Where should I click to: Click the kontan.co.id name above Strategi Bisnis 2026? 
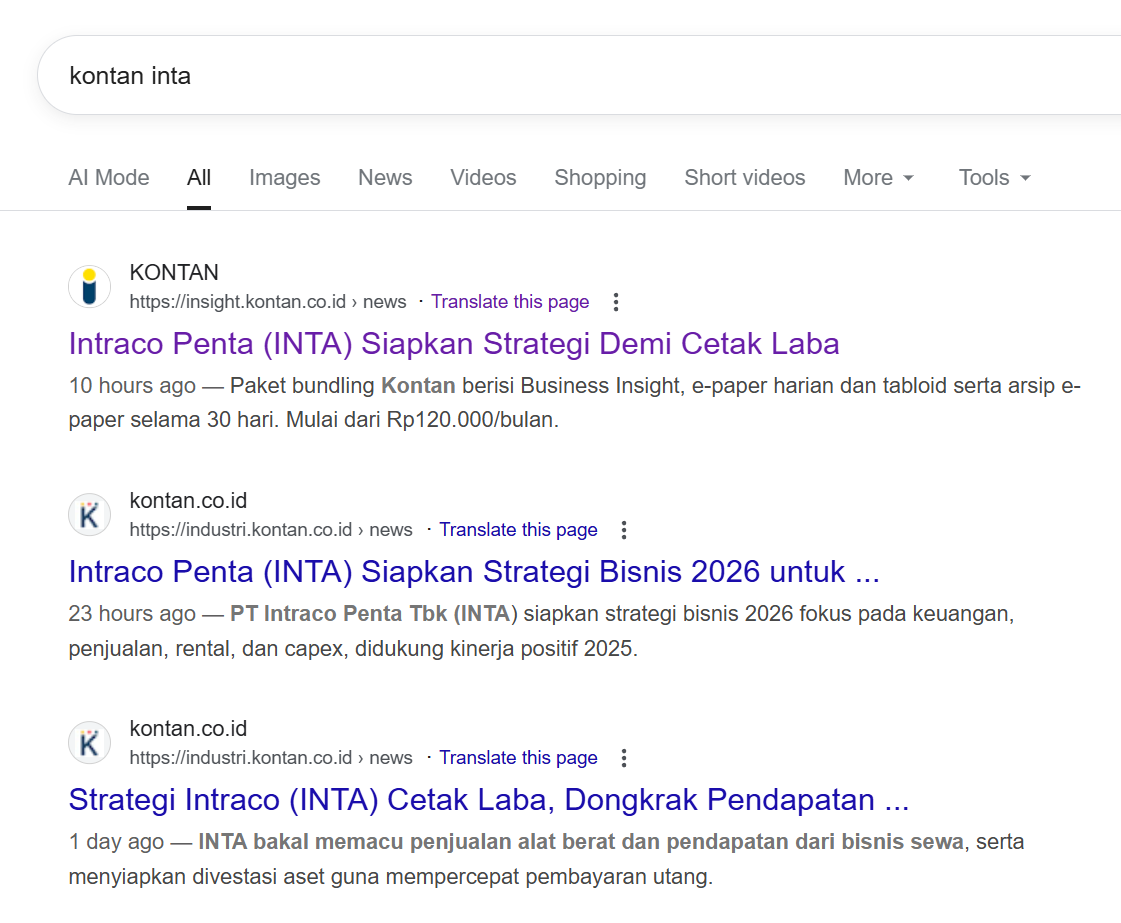[188, 500]
